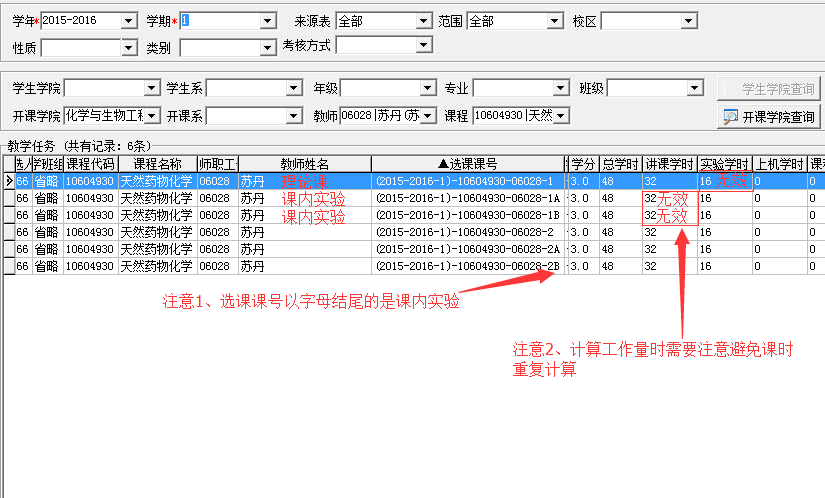Click the 学生学院查询 button
825x498 pixels.
(x=768, y=88)
